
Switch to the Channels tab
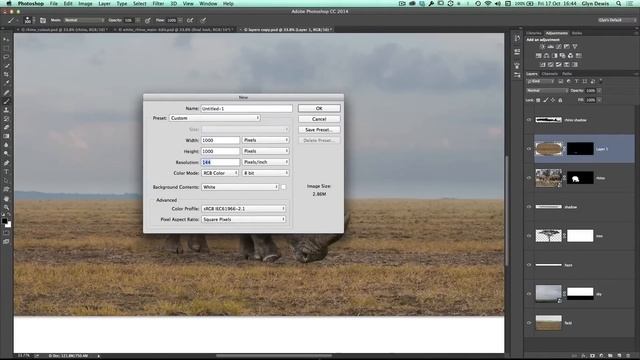(x=549, y=74)
